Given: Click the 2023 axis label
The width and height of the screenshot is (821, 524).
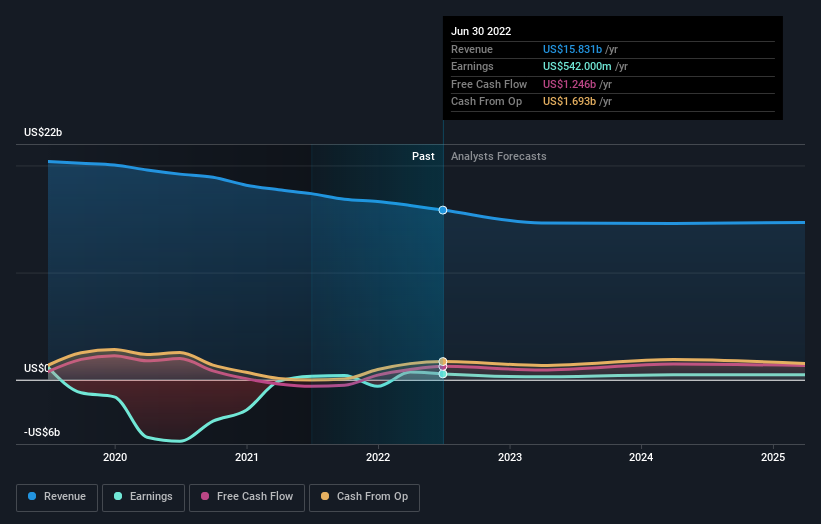Looking at the screenshot, I should point(510,457).
